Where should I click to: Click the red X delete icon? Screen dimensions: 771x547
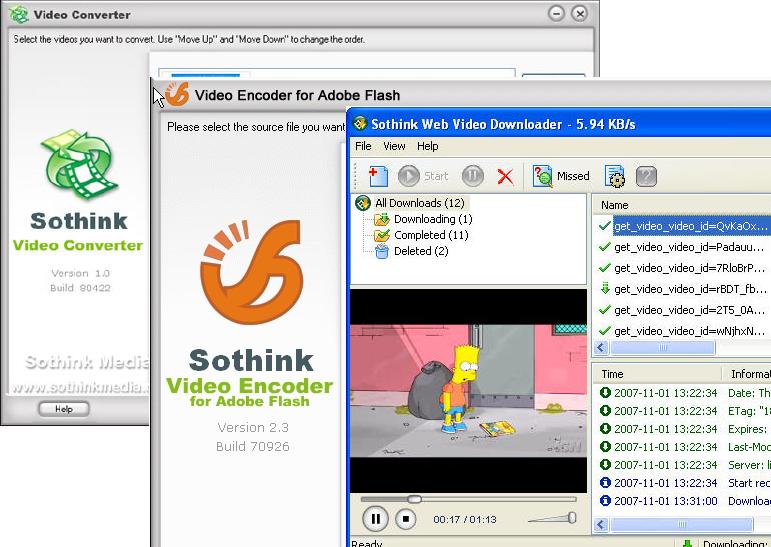(x=505, y=176)
